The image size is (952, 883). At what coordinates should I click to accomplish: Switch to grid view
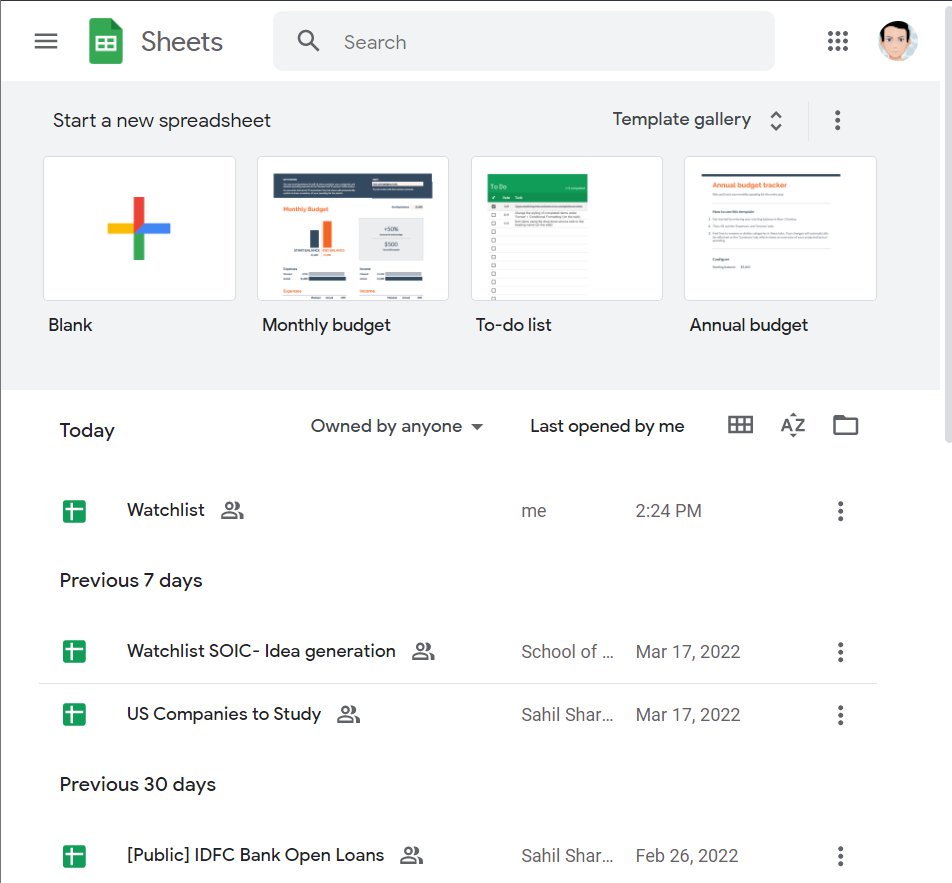tap(740, 425)
